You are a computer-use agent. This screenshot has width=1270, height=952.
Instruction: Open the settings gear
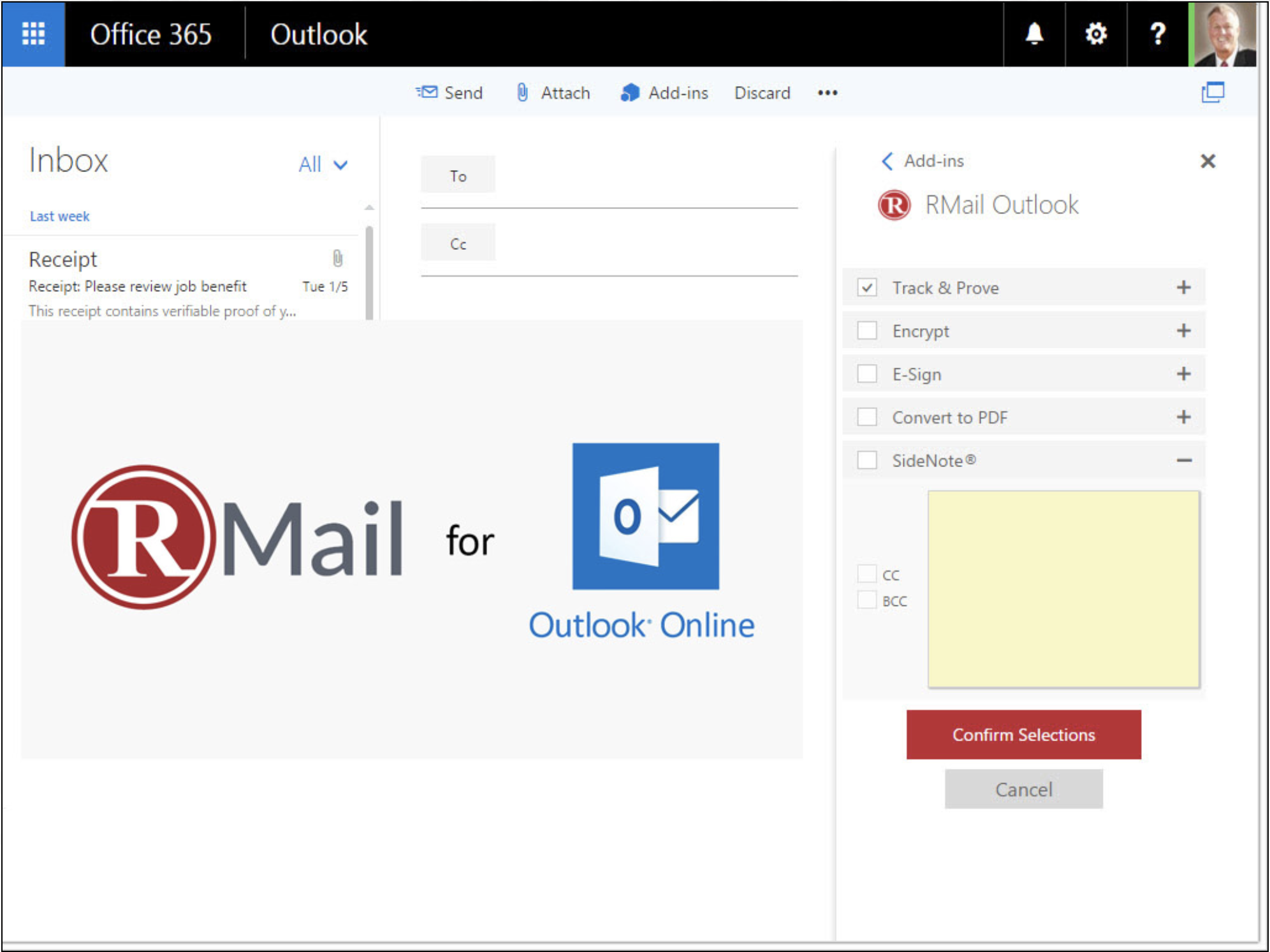tap(1096, 33)
